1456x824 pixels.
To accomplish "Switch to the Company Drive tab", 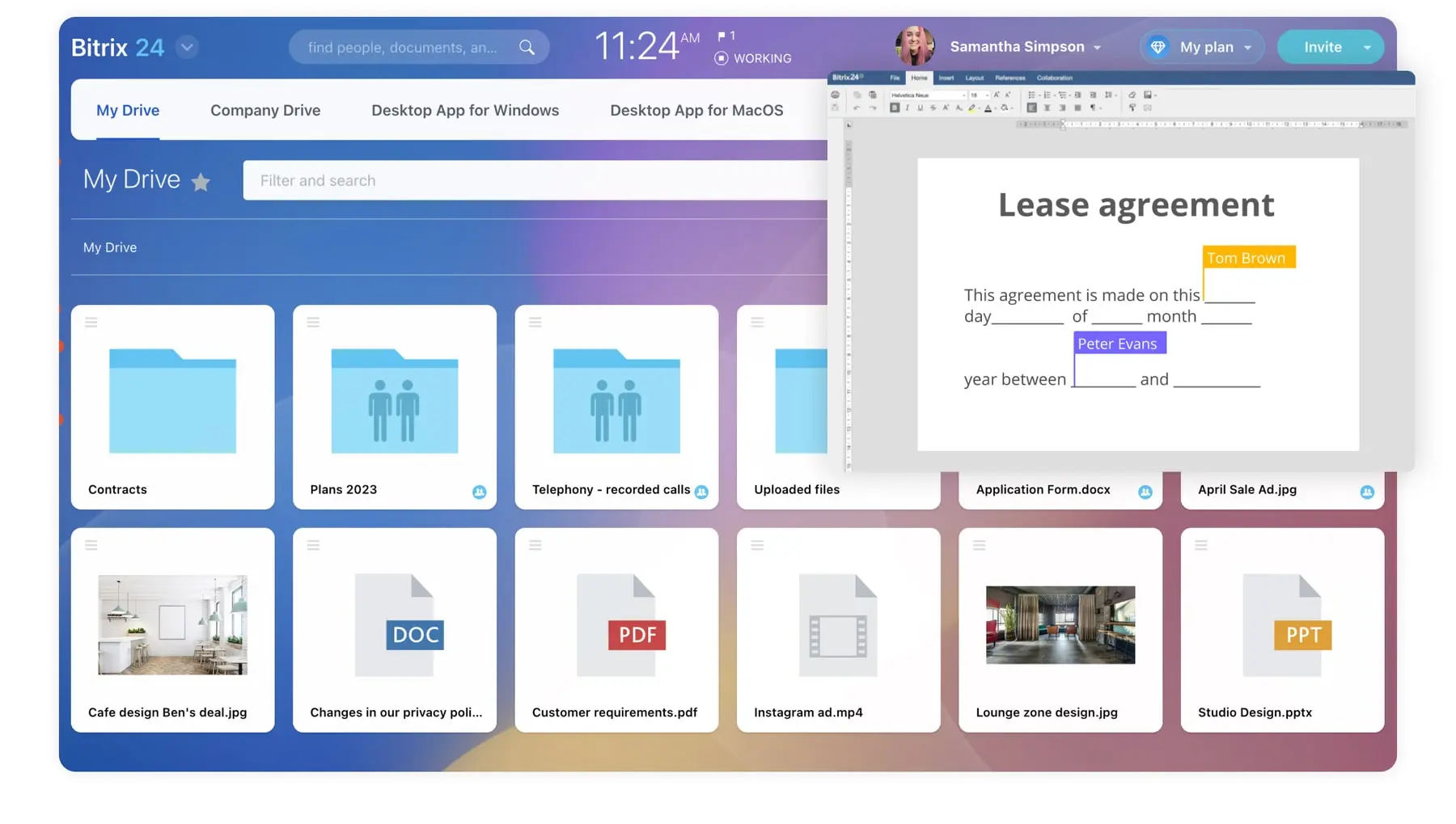I will 265,110.
